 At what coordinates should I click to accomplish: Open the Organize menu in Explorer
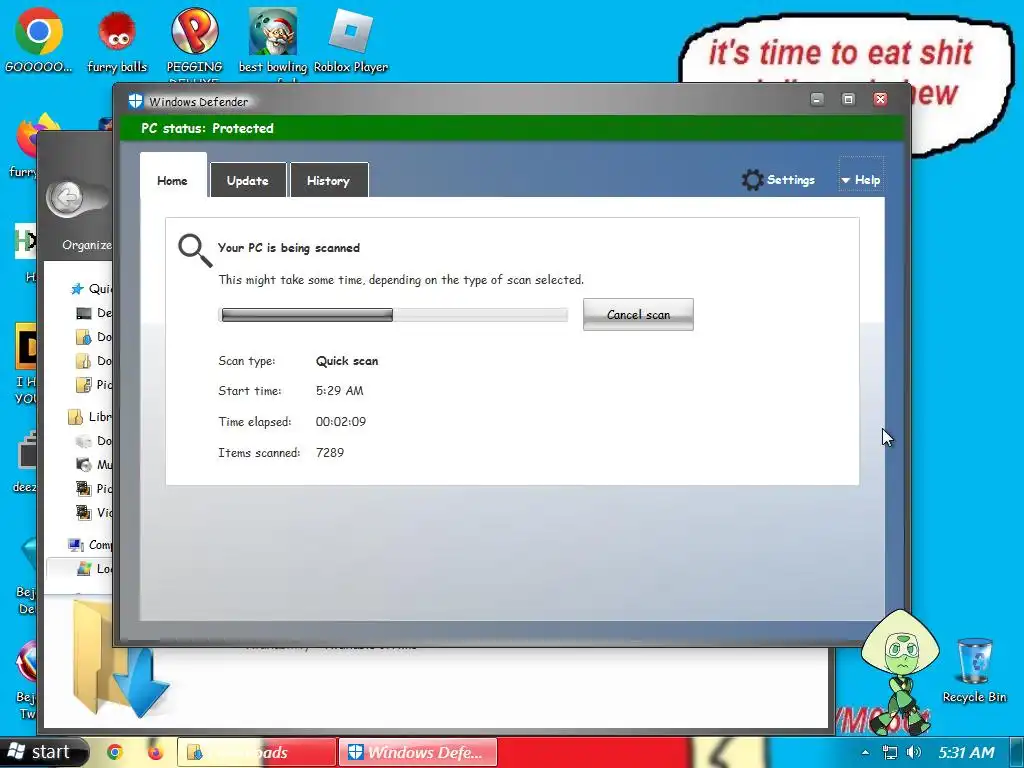(87, 245)
